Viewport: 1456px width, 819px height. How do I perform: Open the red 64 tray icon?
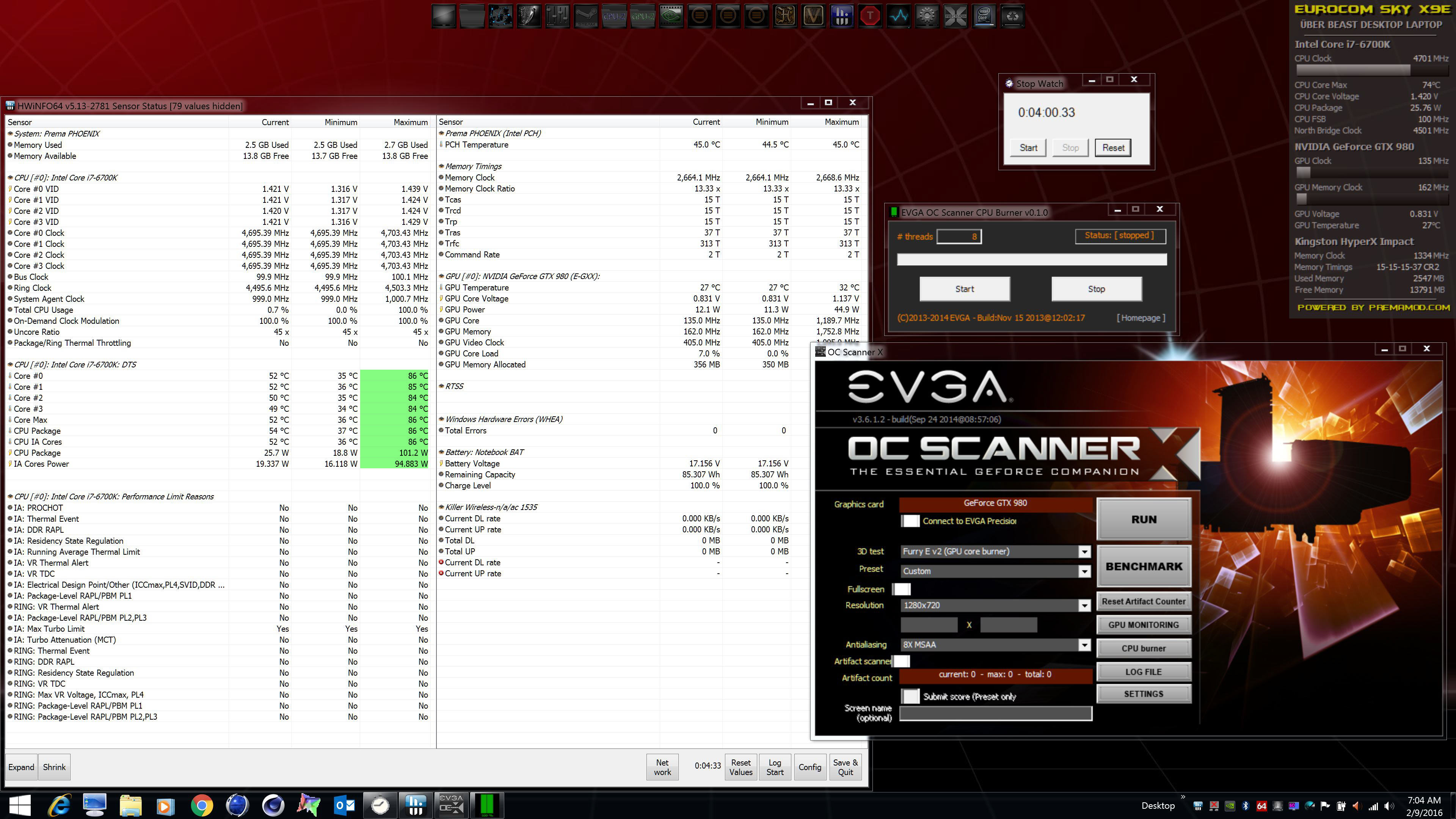tap(1261, 806)
